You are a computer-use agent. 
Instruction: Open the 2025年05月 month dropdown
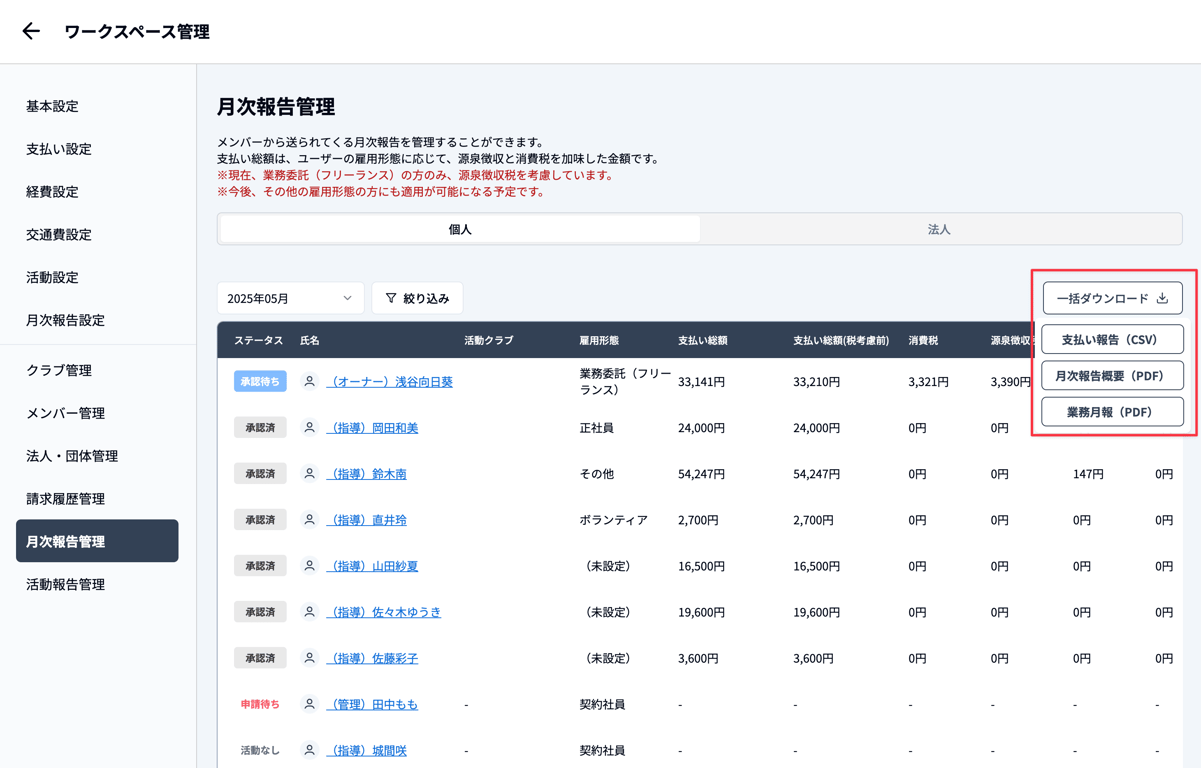pyautogui.click(x=290, y=298)
